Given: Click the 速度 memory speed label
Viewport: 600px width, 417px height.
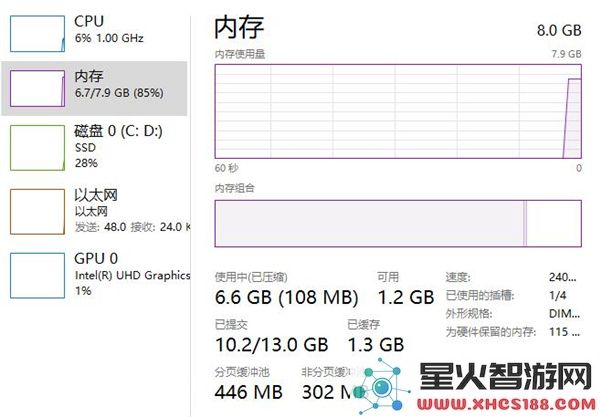Looking at the screenshot, I should [458, 277].
